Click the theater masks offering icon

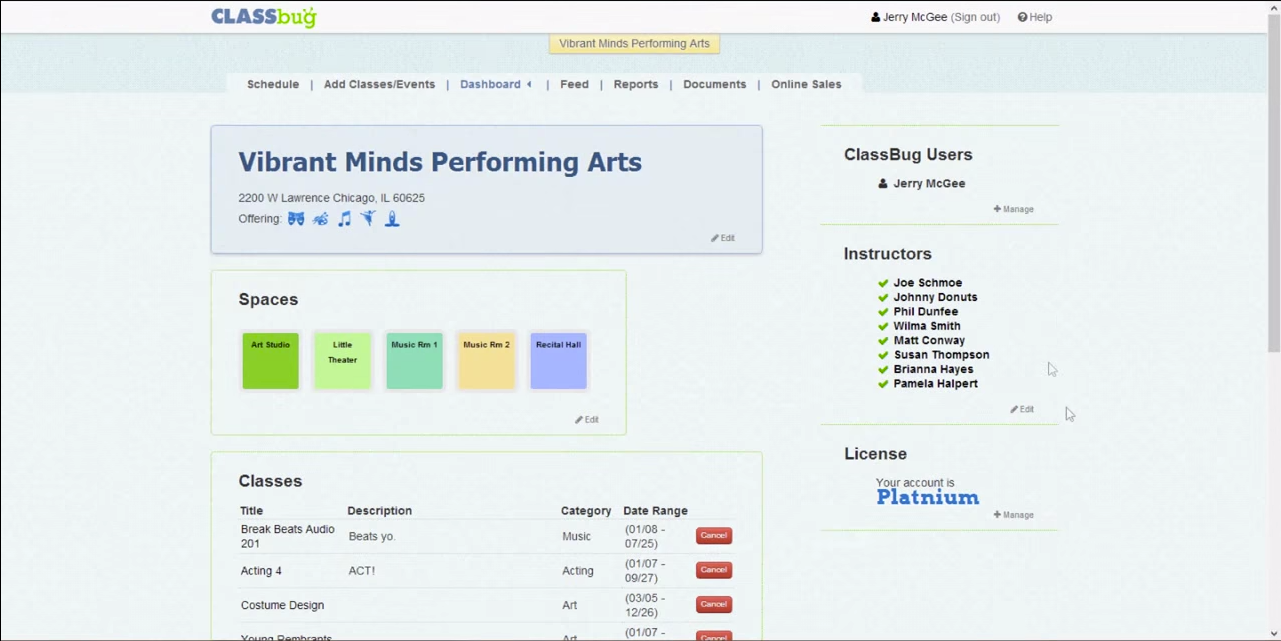coord(296,219)
